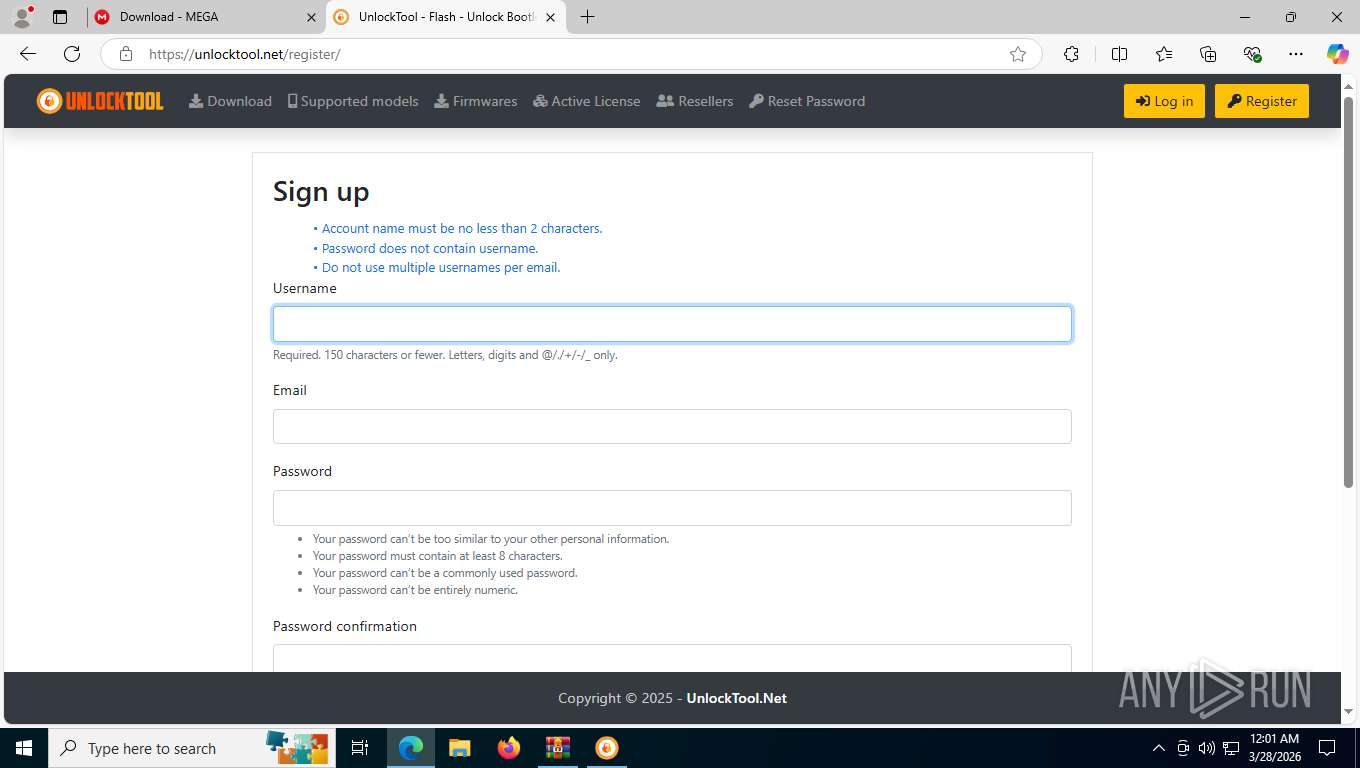This screenshot has width=1360, height=768.
Task: Open Resellers page
Action: pyautogui.click(x=695, y=101)
